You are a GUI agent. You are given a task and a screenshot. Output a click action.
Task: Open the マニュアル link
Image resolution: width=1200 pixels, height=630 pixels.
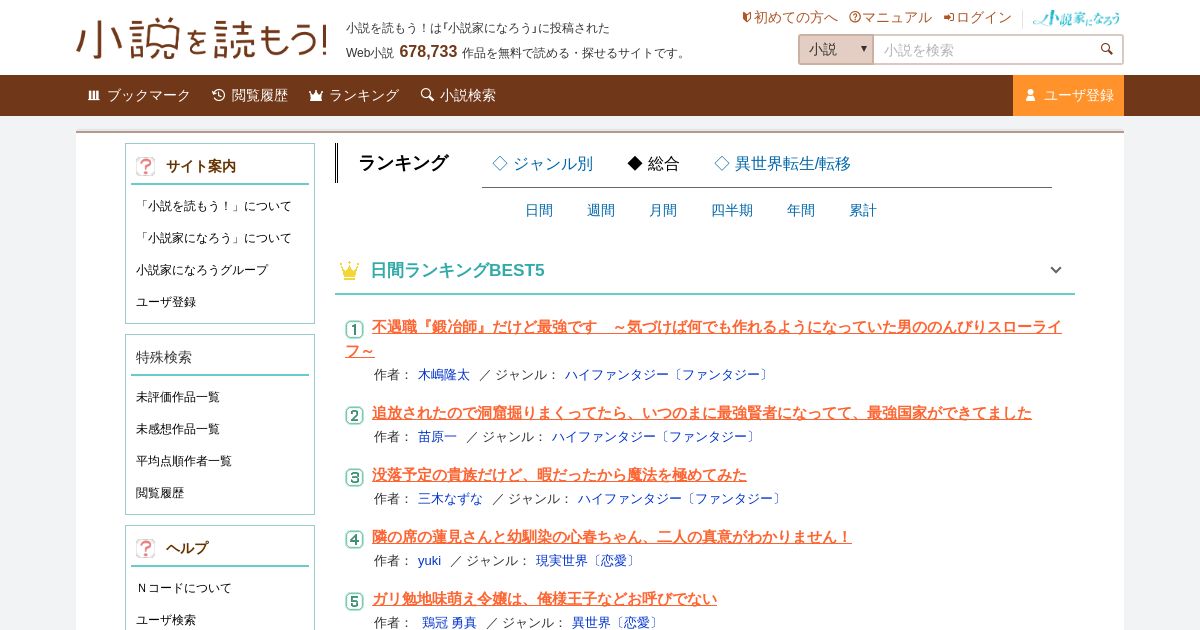click(x=890, y=17)
